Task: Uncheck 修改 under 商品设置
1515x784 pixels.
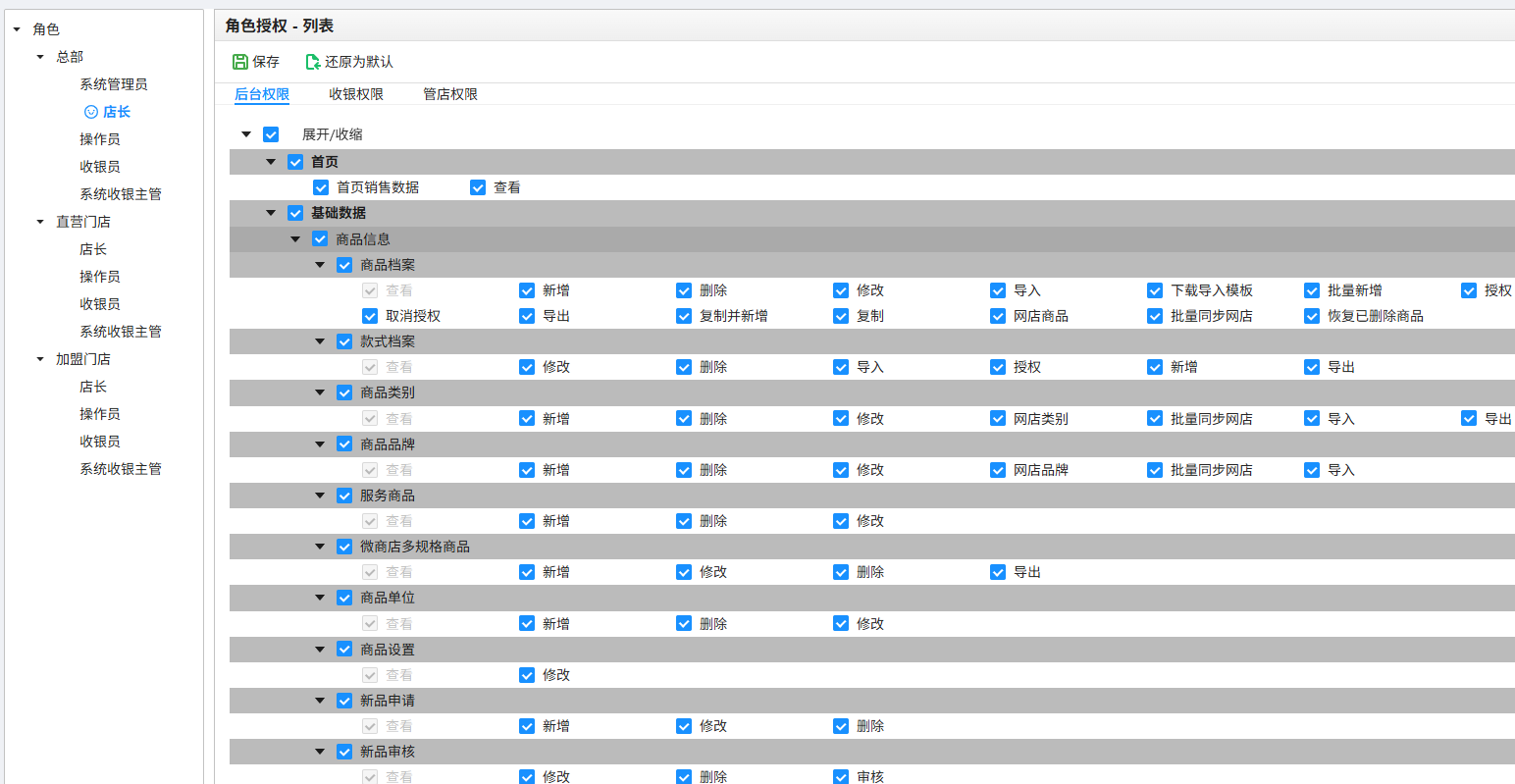Action: 527,675
